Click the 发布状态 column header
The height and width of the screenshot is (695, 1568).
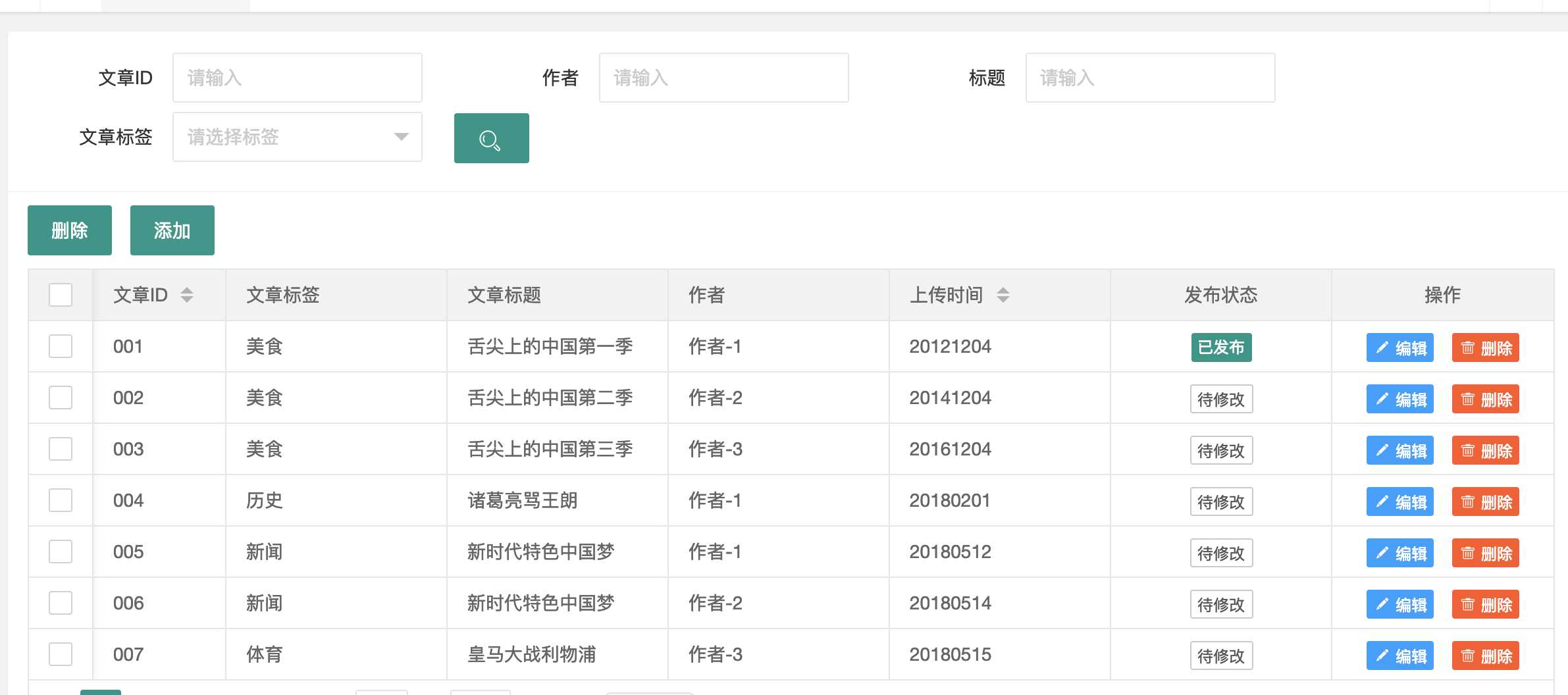pos(1221,295)
